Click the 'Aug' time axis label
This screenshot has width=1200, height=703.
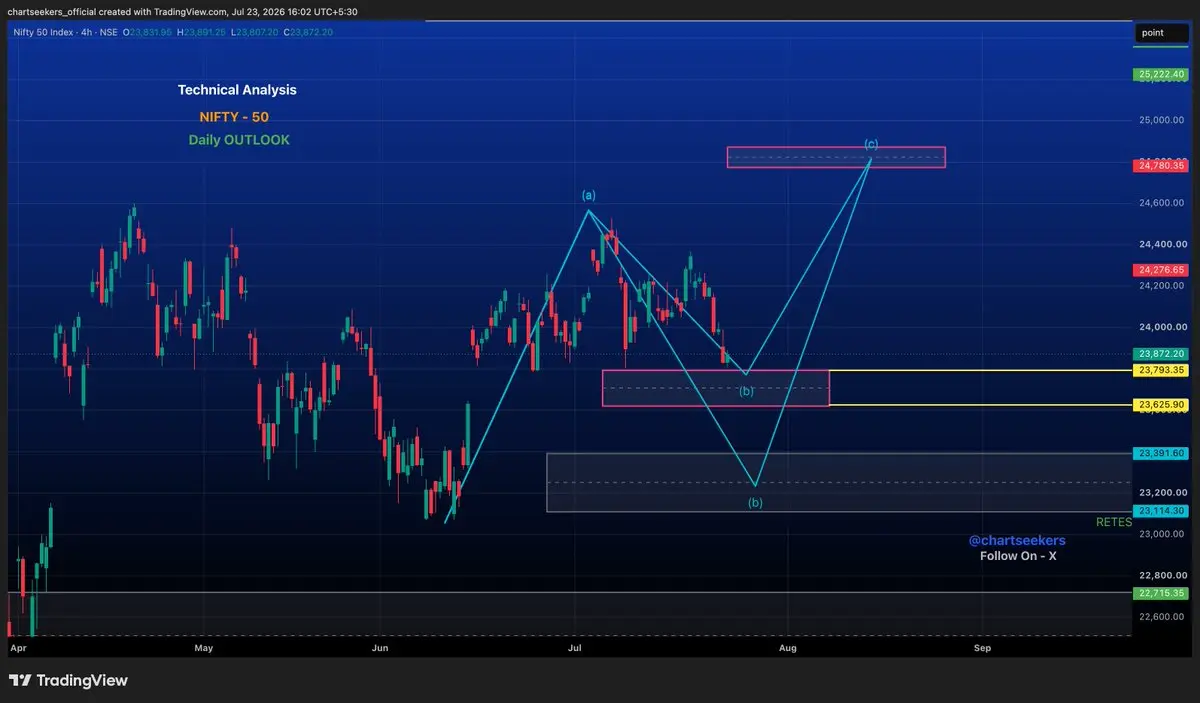(x=788, y=648)
